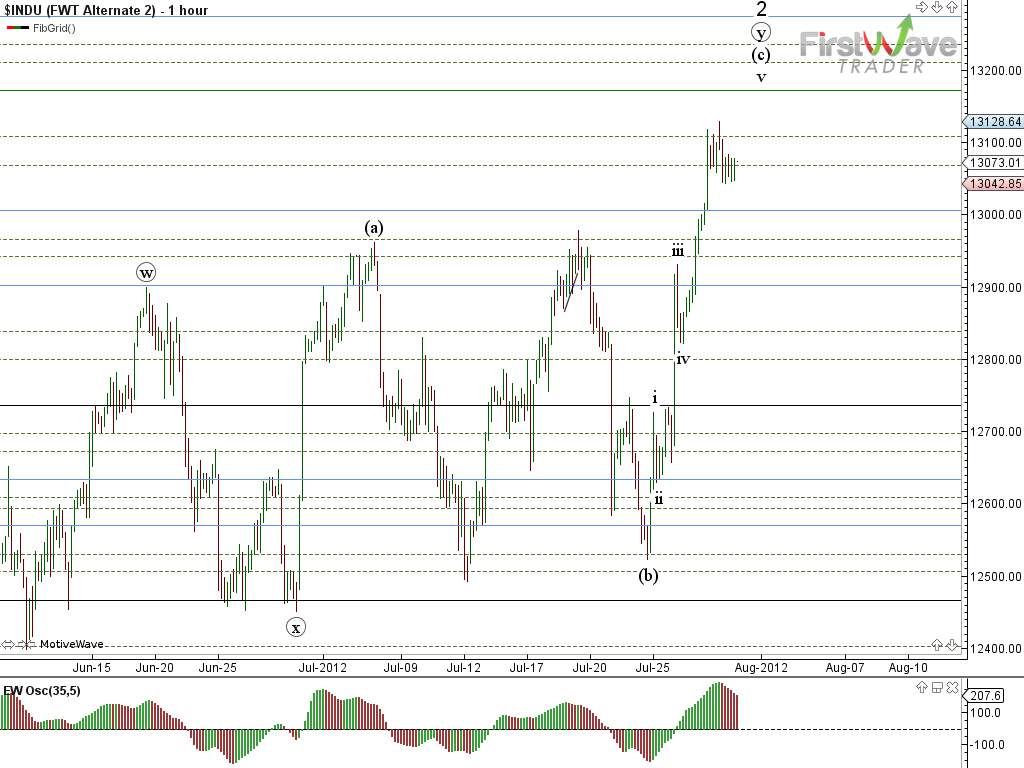Click double-headed arrow icon left of MotiveWave
The width and height of the screenshot is (1024, 768).
(x=9, y=644)
